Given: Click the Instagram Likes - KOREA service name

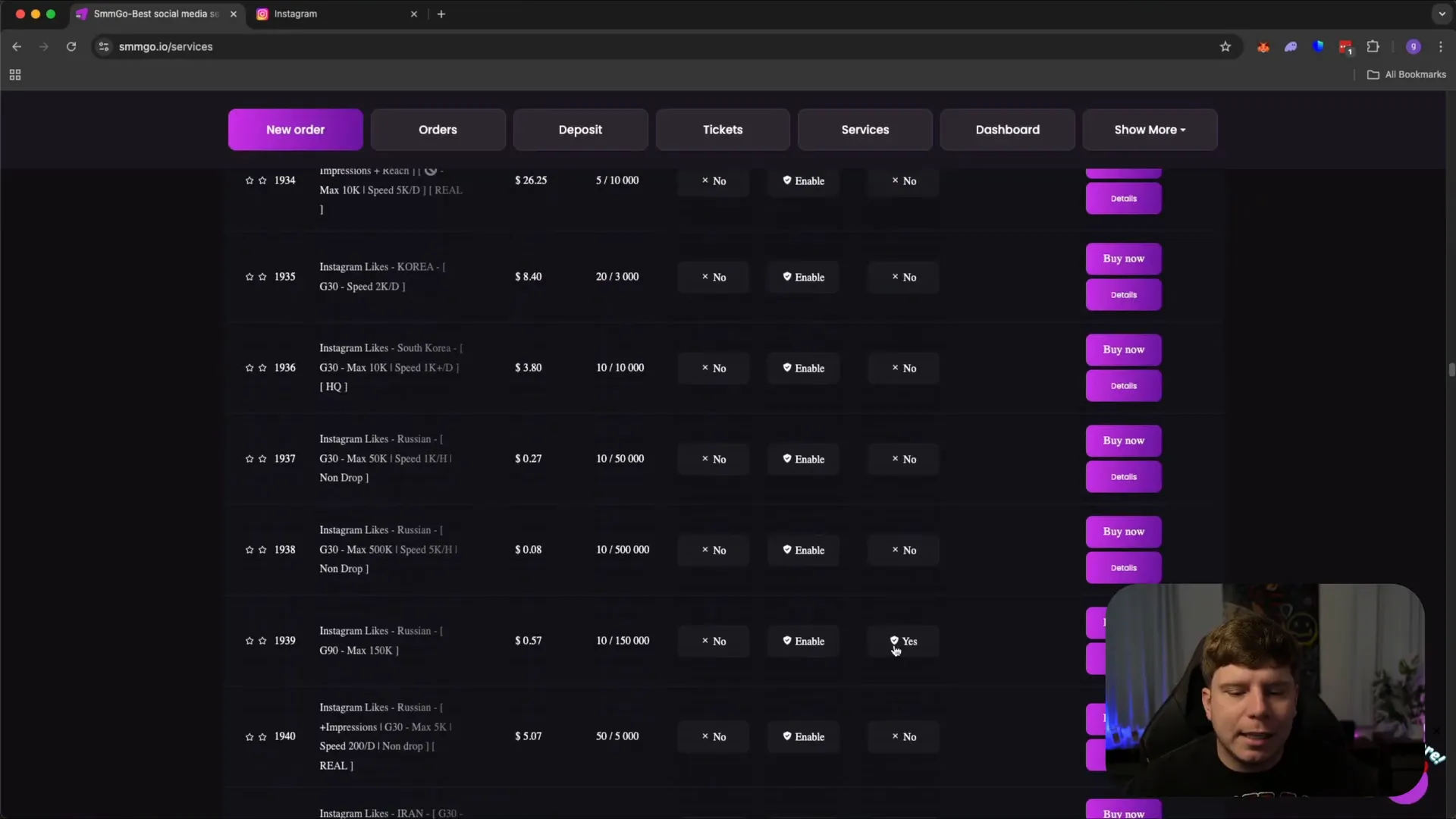Looking at the screenshot, I should [x=382, y=277].
